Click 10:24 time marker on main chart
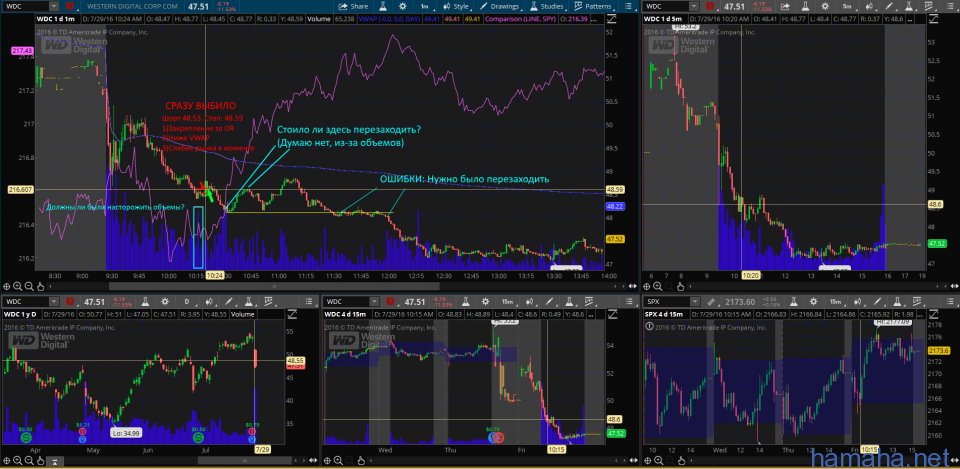 215,276
